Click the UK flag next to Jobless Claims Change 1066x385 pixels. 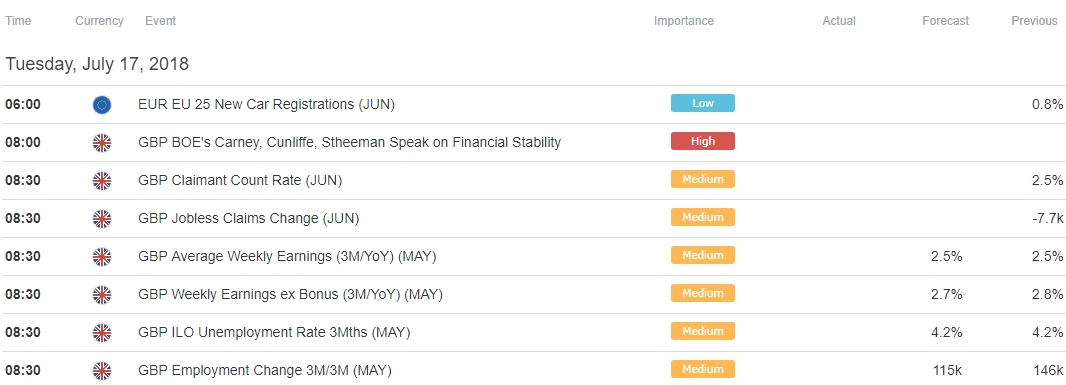pyautogui.click(x=102, y=219)
